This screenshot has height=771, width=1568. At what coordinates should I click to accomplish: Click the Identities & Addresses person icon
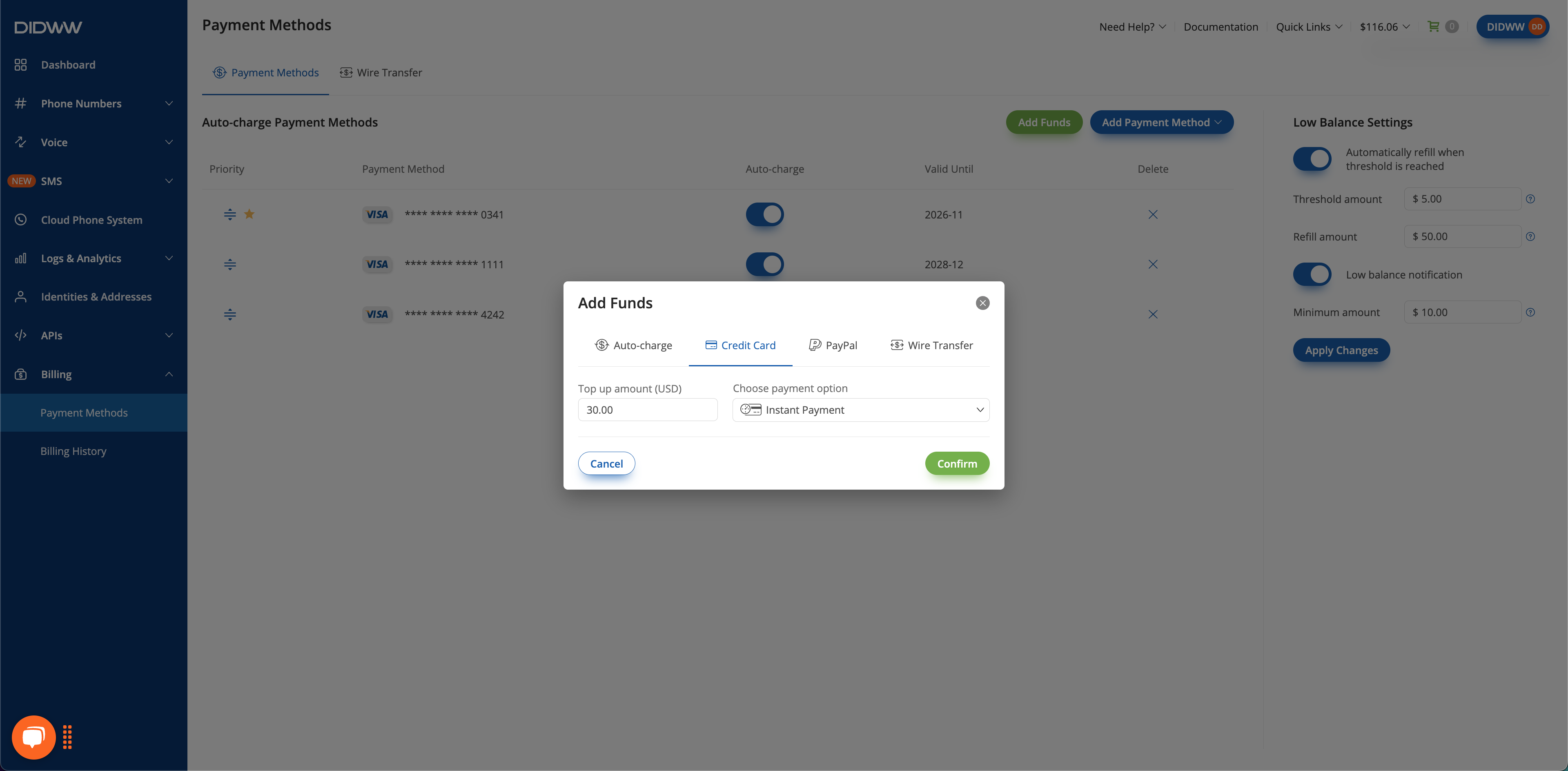[21, 296]
